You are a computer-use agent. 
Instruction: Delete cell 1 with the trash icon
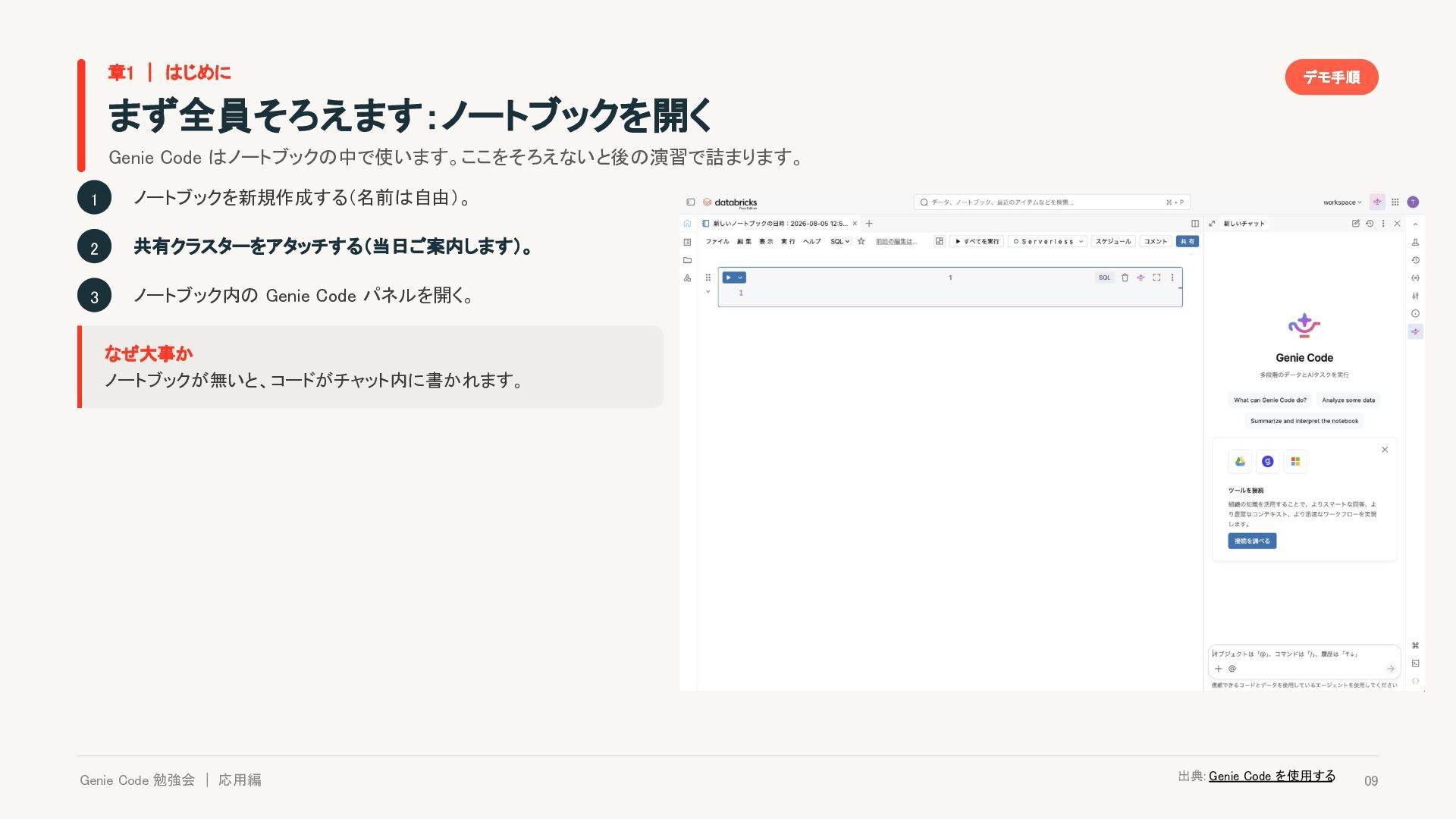1125,278
